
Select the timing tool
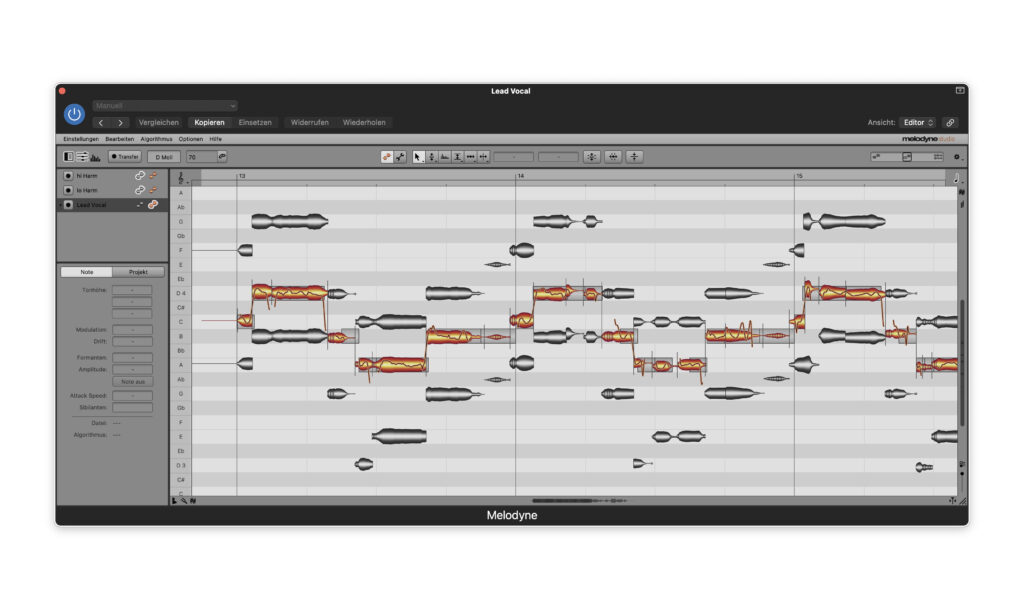(x=470, y=157)
